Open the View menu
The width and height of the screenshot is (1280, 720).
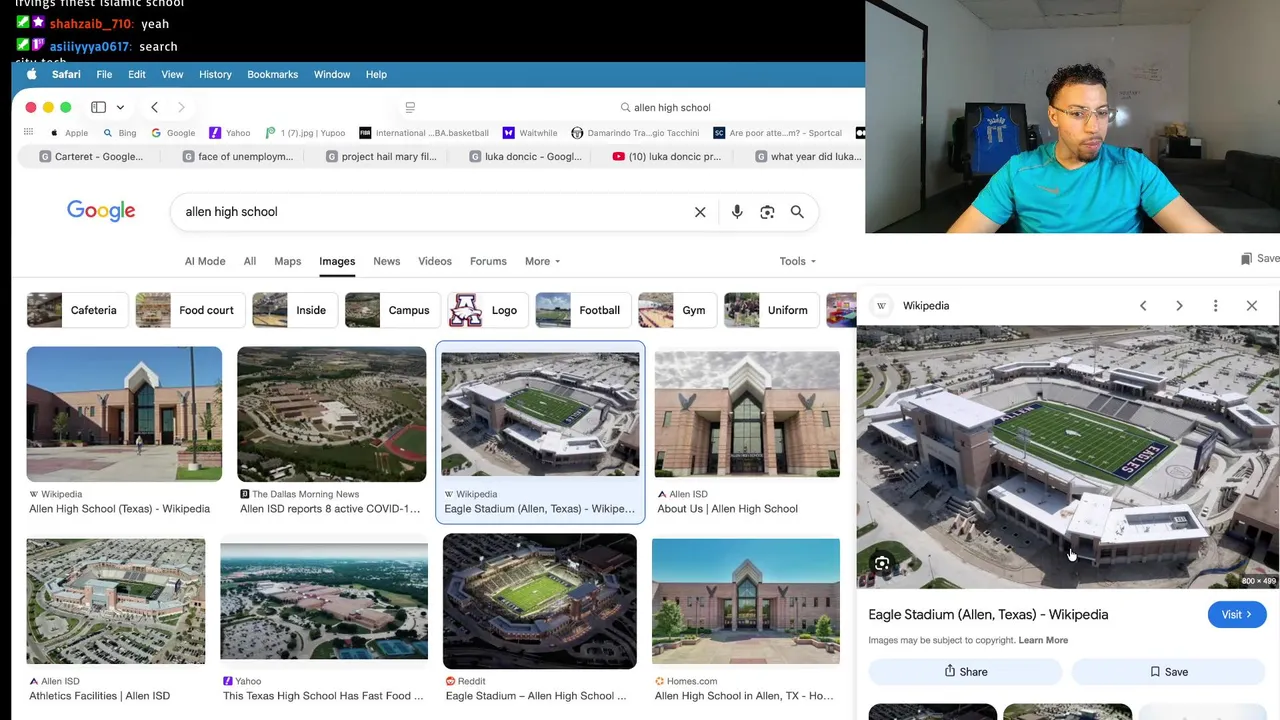pyautogui.click(x=172, y=74)
